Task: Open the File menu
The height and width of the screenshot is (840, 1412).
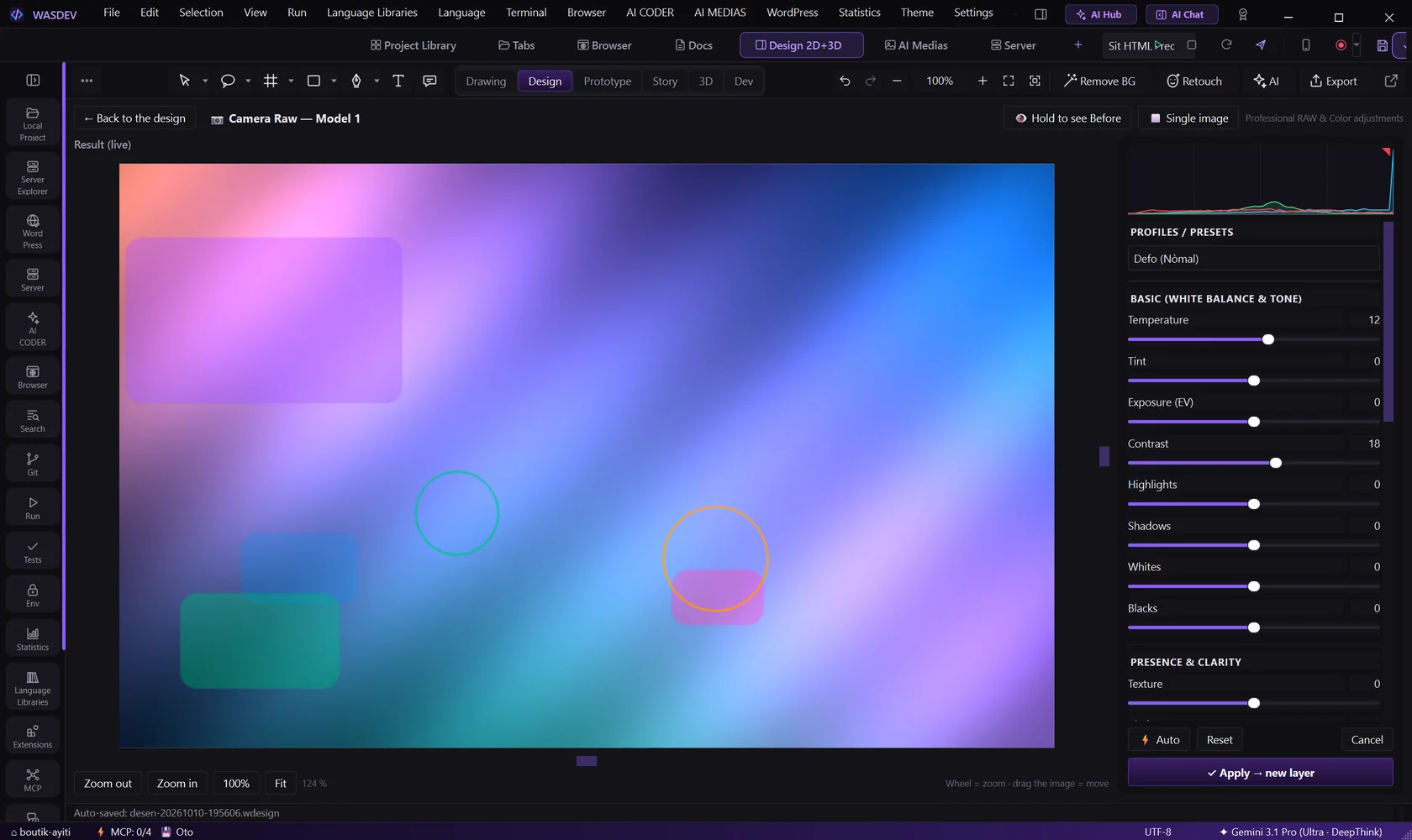Action: click(x=112, y=13)
